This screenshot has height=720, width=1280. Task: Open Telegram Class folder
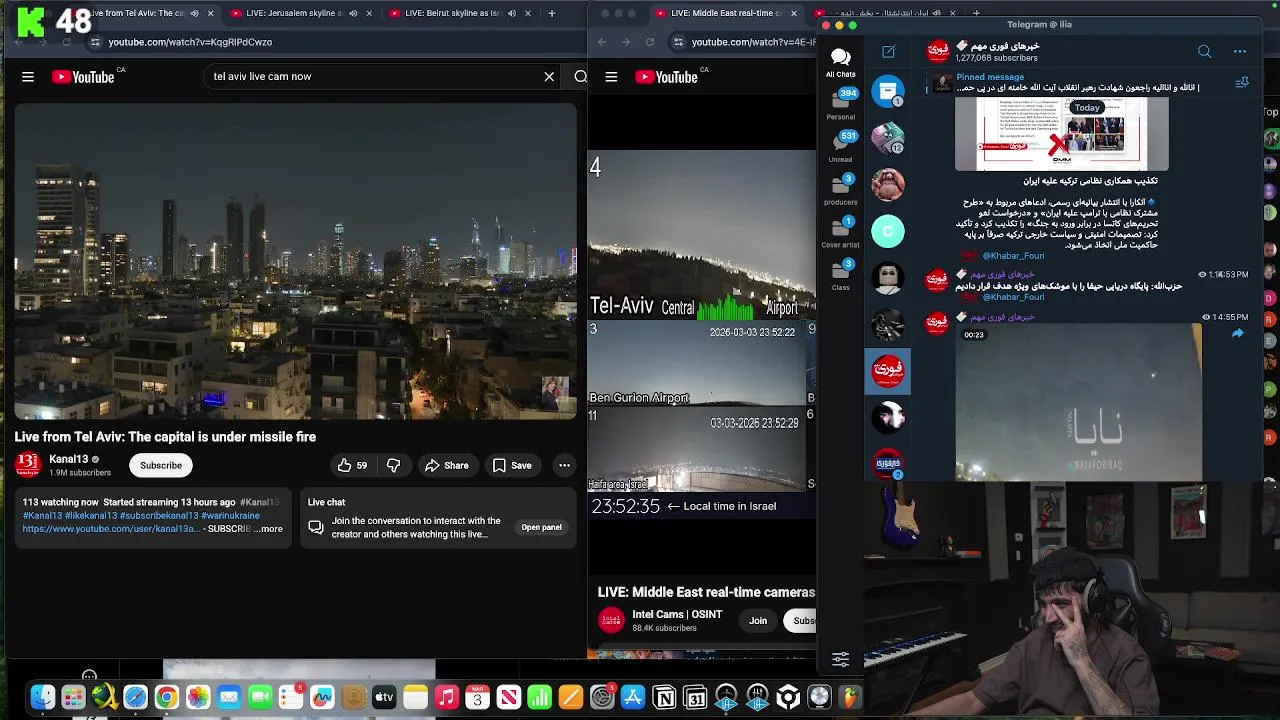(x=841, y=275)
